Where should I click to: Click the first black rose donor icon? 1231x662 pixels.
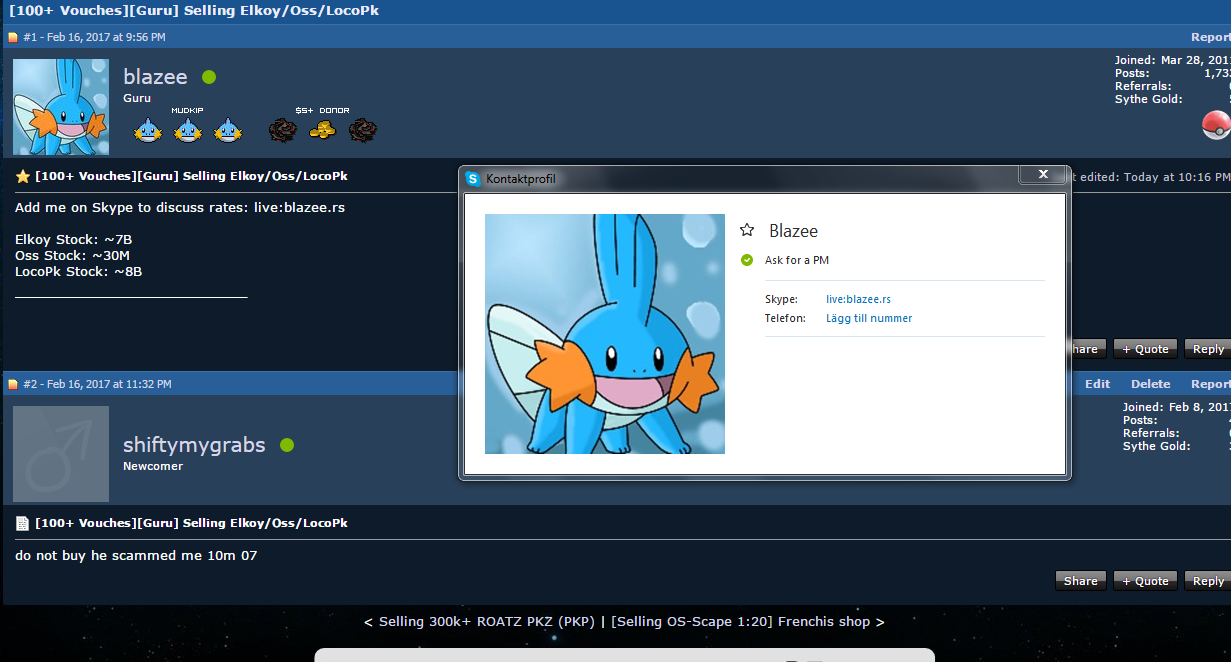tap(282, 129)
